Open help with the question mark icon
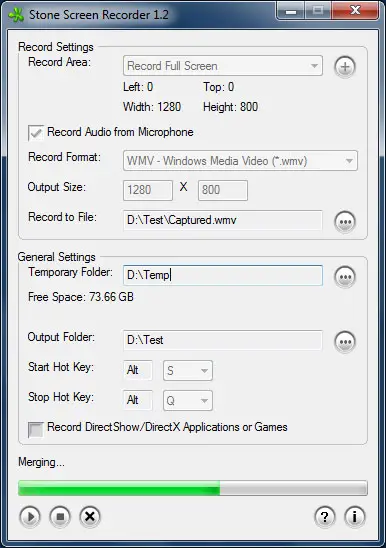 coord(325,517)
